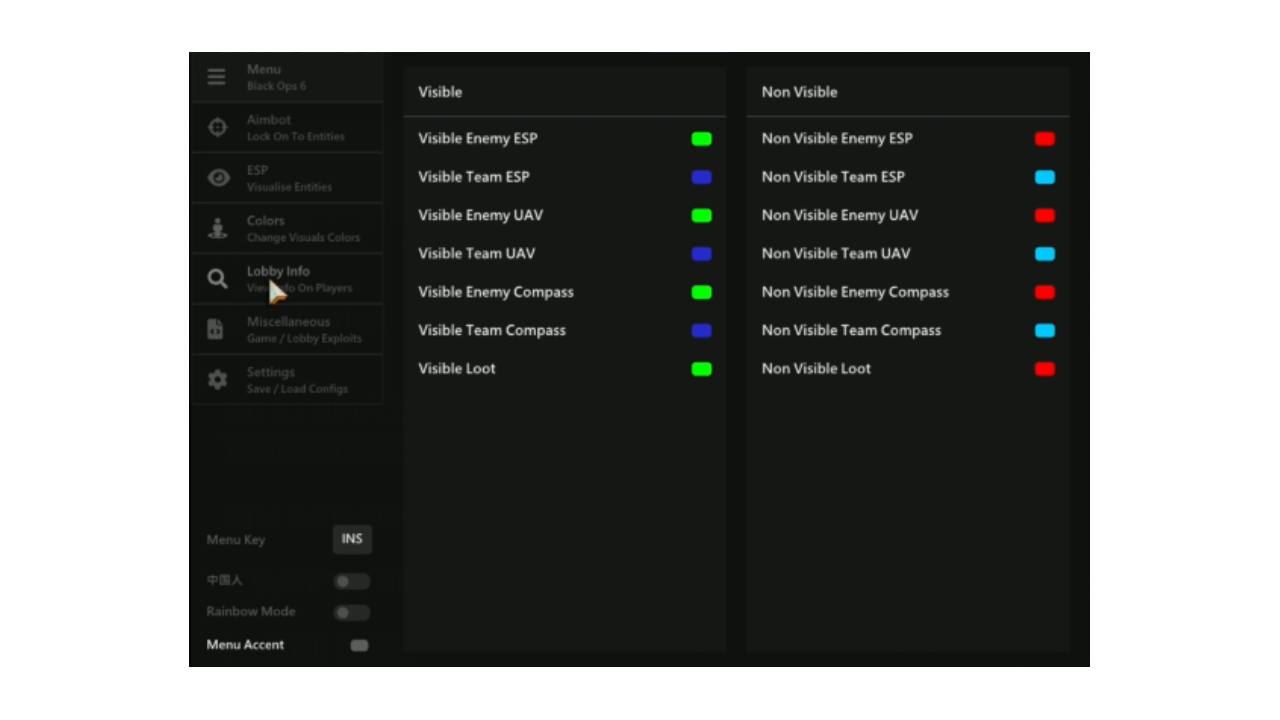
Task: Click the 'Visible Loot' label
Action: [457, 368]
